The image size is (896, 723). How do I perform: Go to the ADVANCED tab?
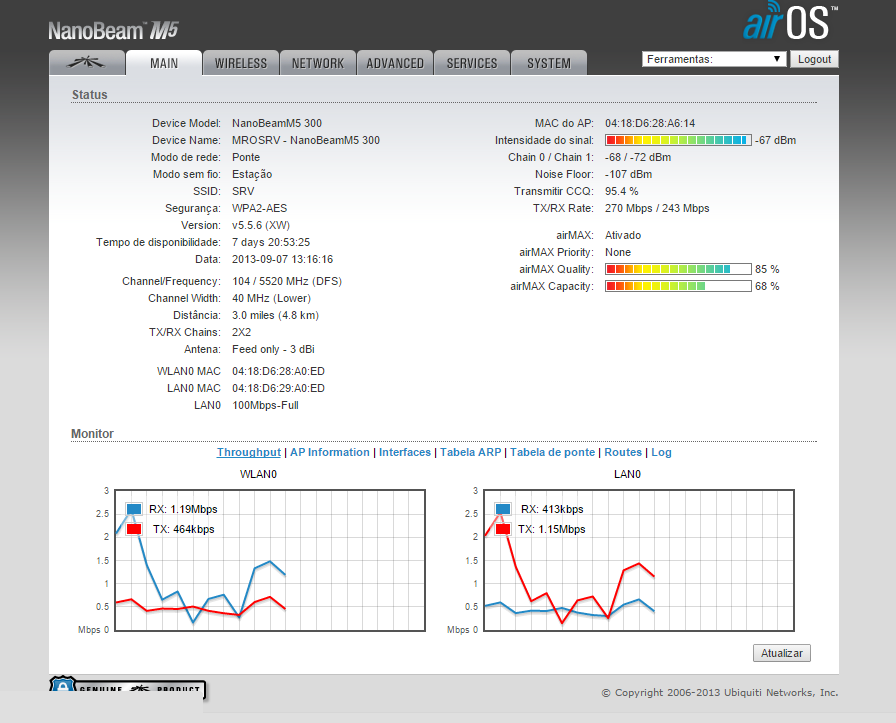(x=395, y=63)
